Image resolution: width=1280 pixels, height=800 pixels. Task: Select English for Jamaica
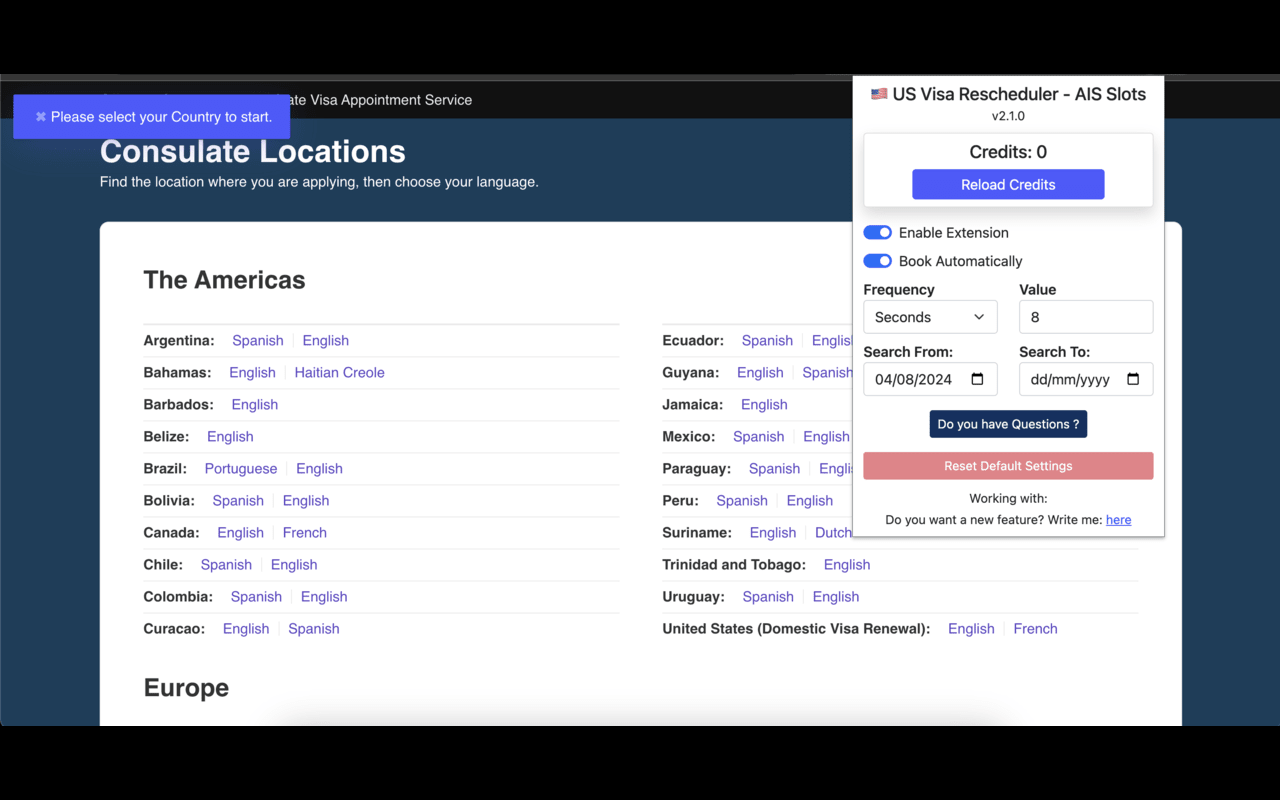click(764, 405)
